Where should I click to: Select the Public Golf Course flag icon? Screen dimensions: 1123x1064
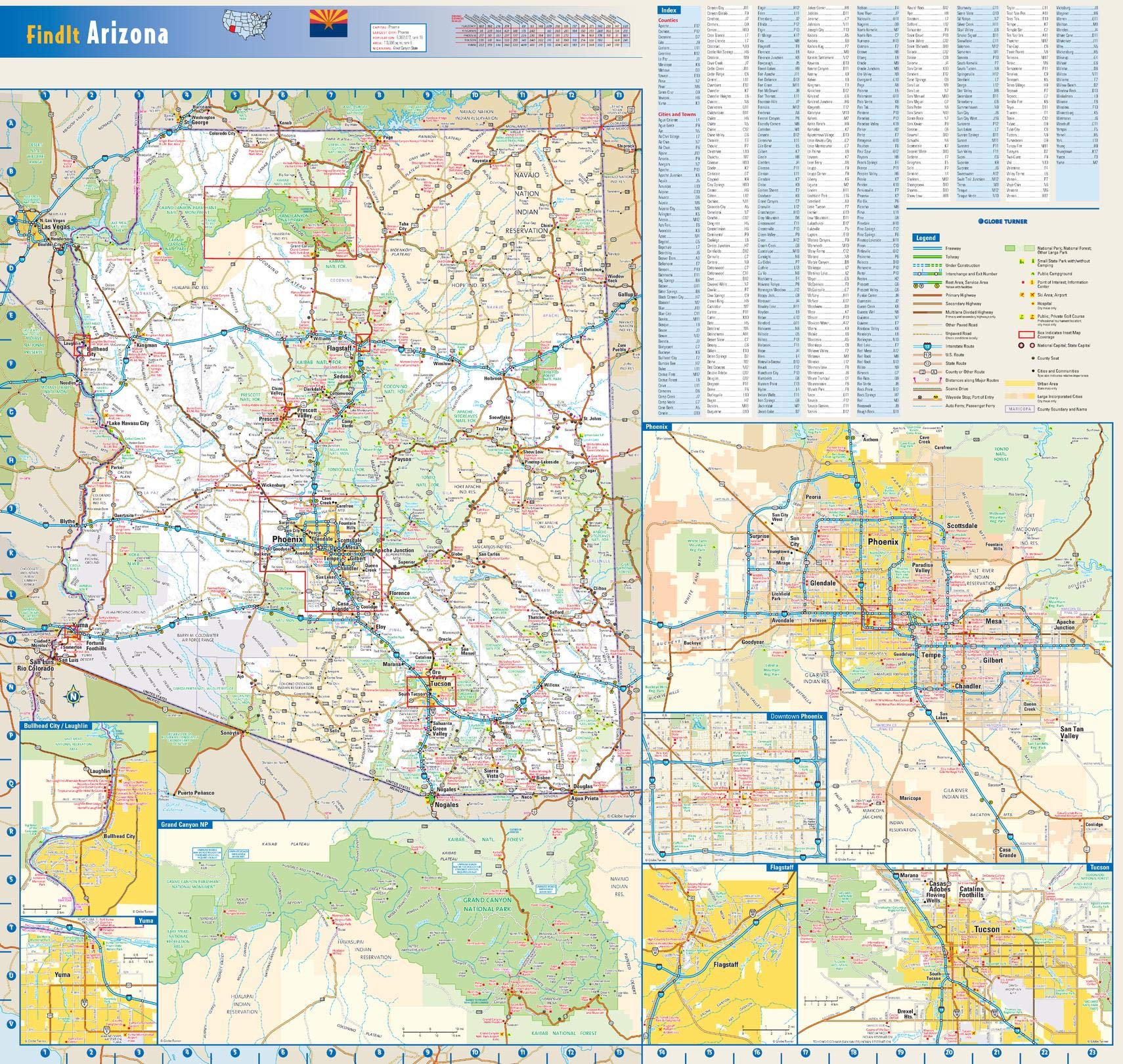[1022, 317]
